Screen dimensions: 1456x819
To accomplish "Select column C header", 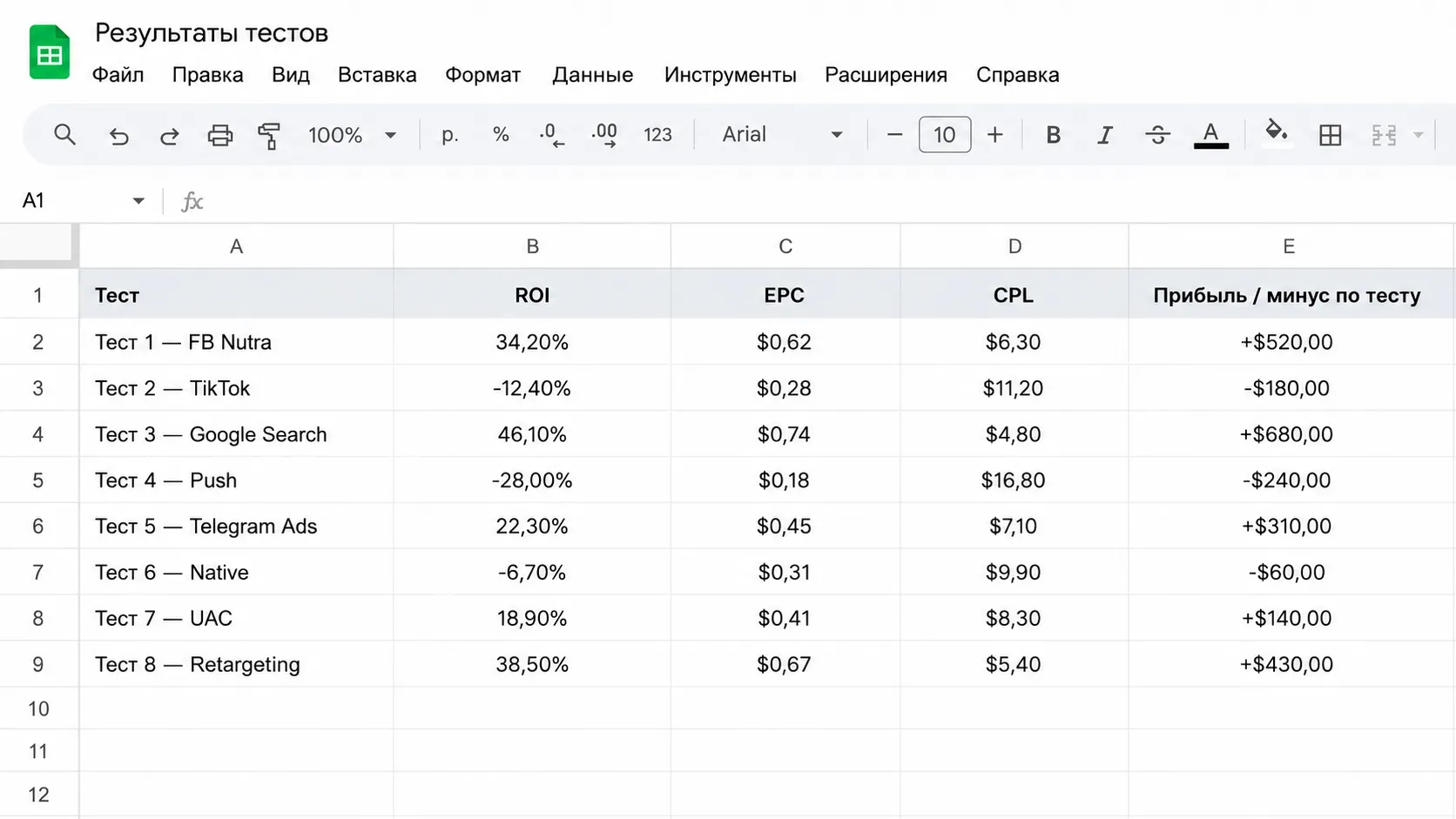I will click(x=785, y=246).
